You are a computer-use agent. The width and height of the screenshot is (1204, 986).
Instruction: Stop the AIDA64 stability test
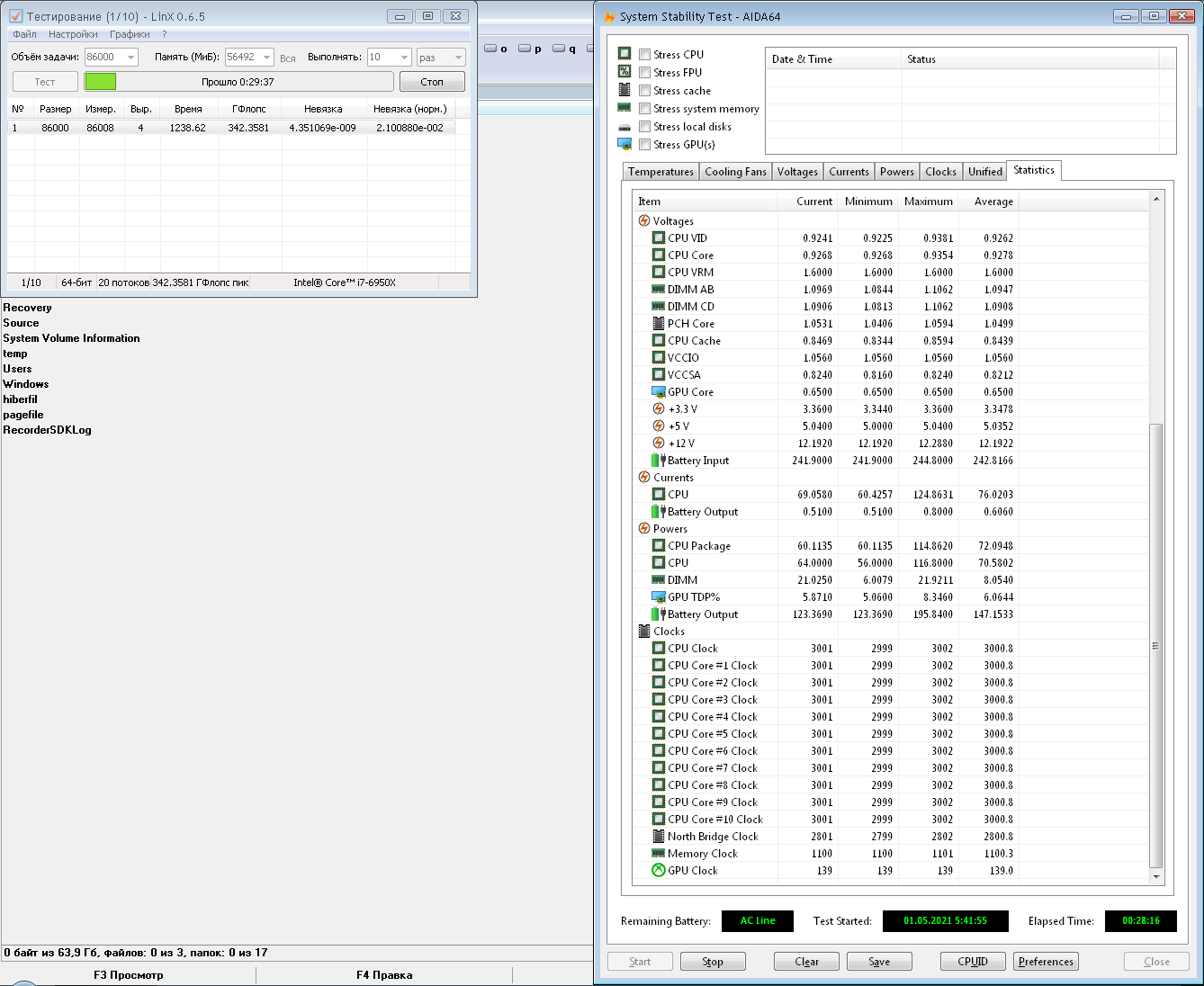(713, 962)
